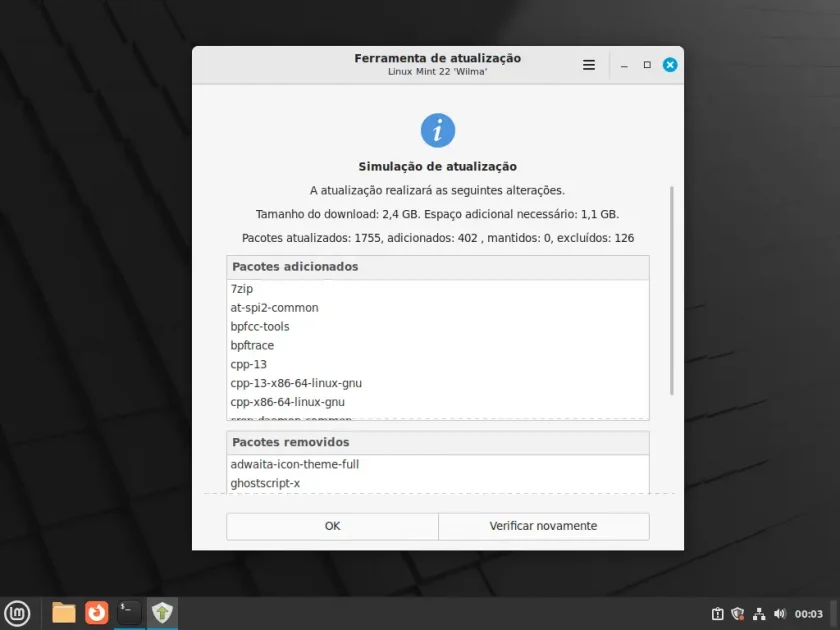This screenshot has width=840, height=630.
Task: Select the upgrade tool shield taskbar icon
Action: (162, 613)
